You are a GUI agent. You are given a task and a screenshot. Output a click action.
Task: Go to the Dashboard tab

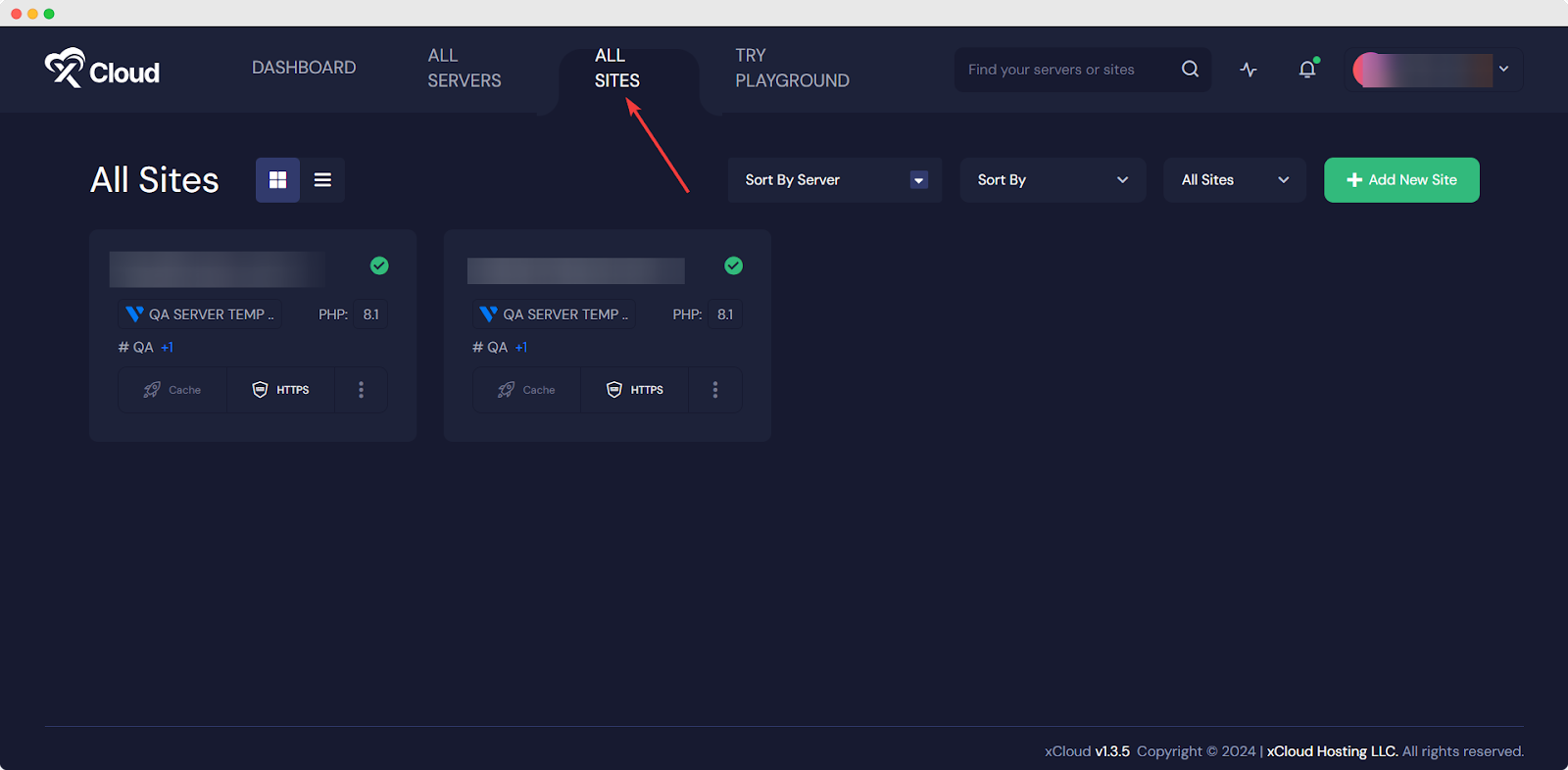point(304,68)
